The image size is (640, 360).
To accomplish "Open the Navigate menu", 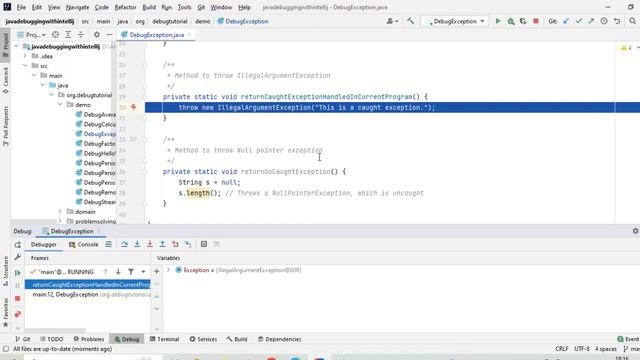I will click(x=77, y=7).
